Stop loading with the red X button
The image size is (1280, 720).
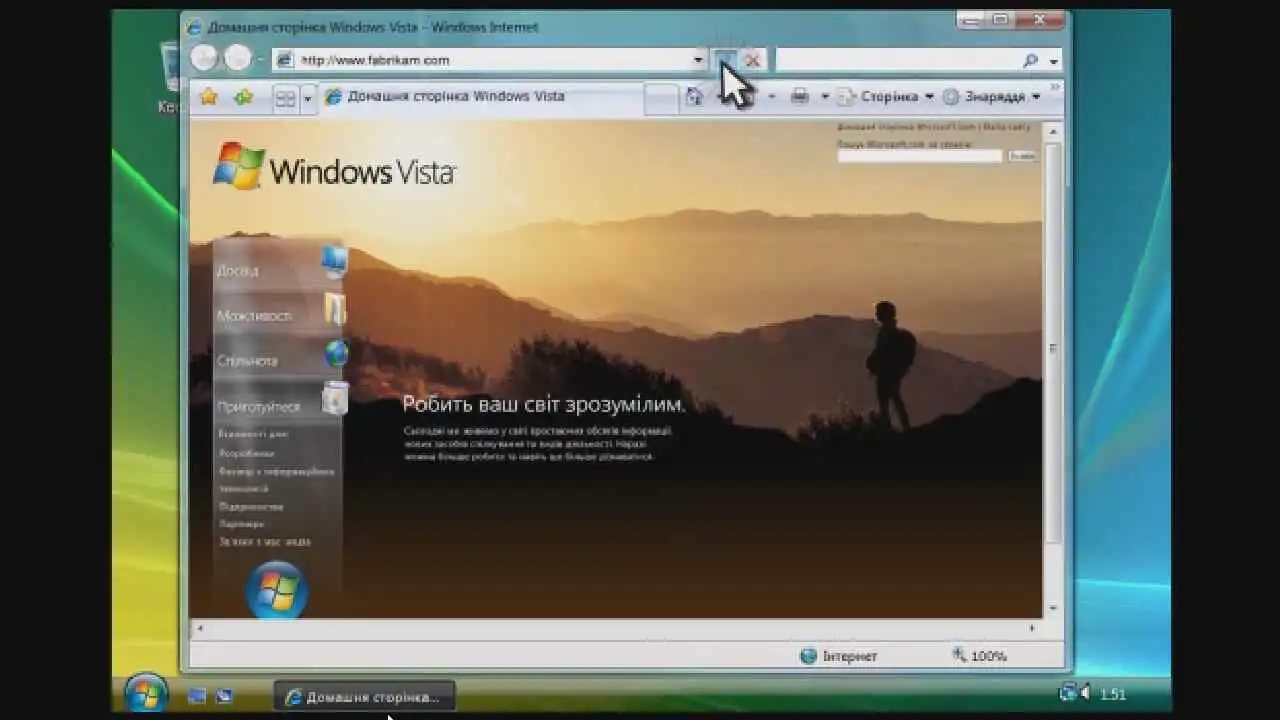click(x=753, y=60)
